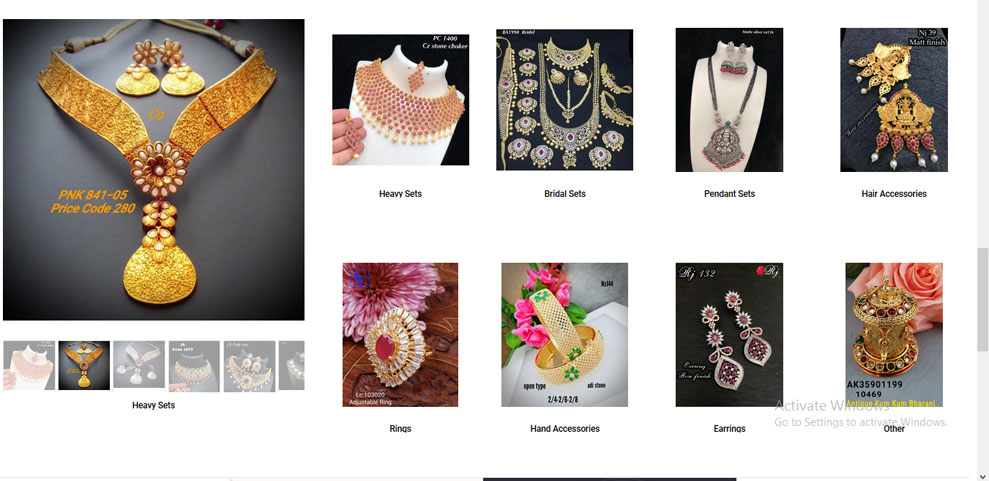Click the large gold necklace main image
Screen dimensions: 989x481
point(153,170)
